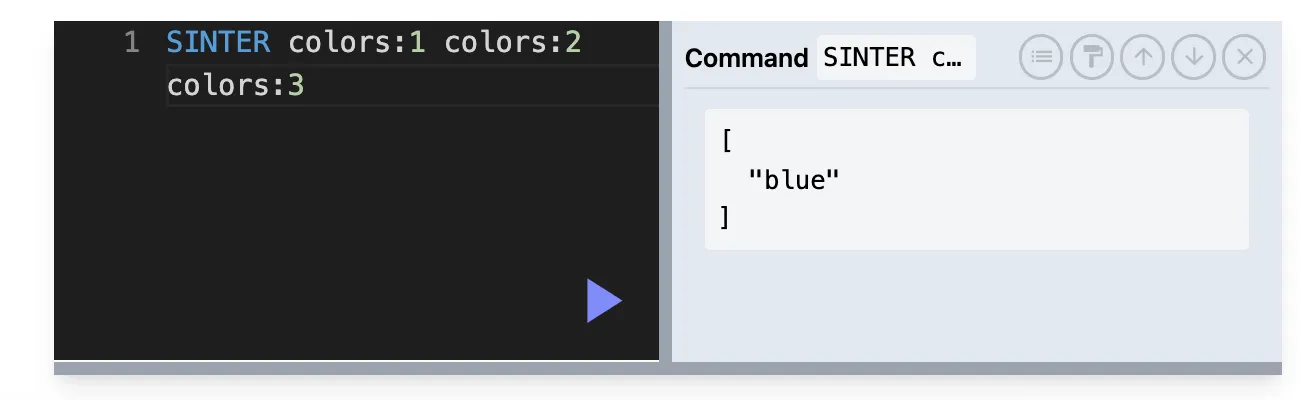Click line number 1 in the editor gutter
Image resolution: width=1312 pixels, height=400 pixels.
coord(131,43)
